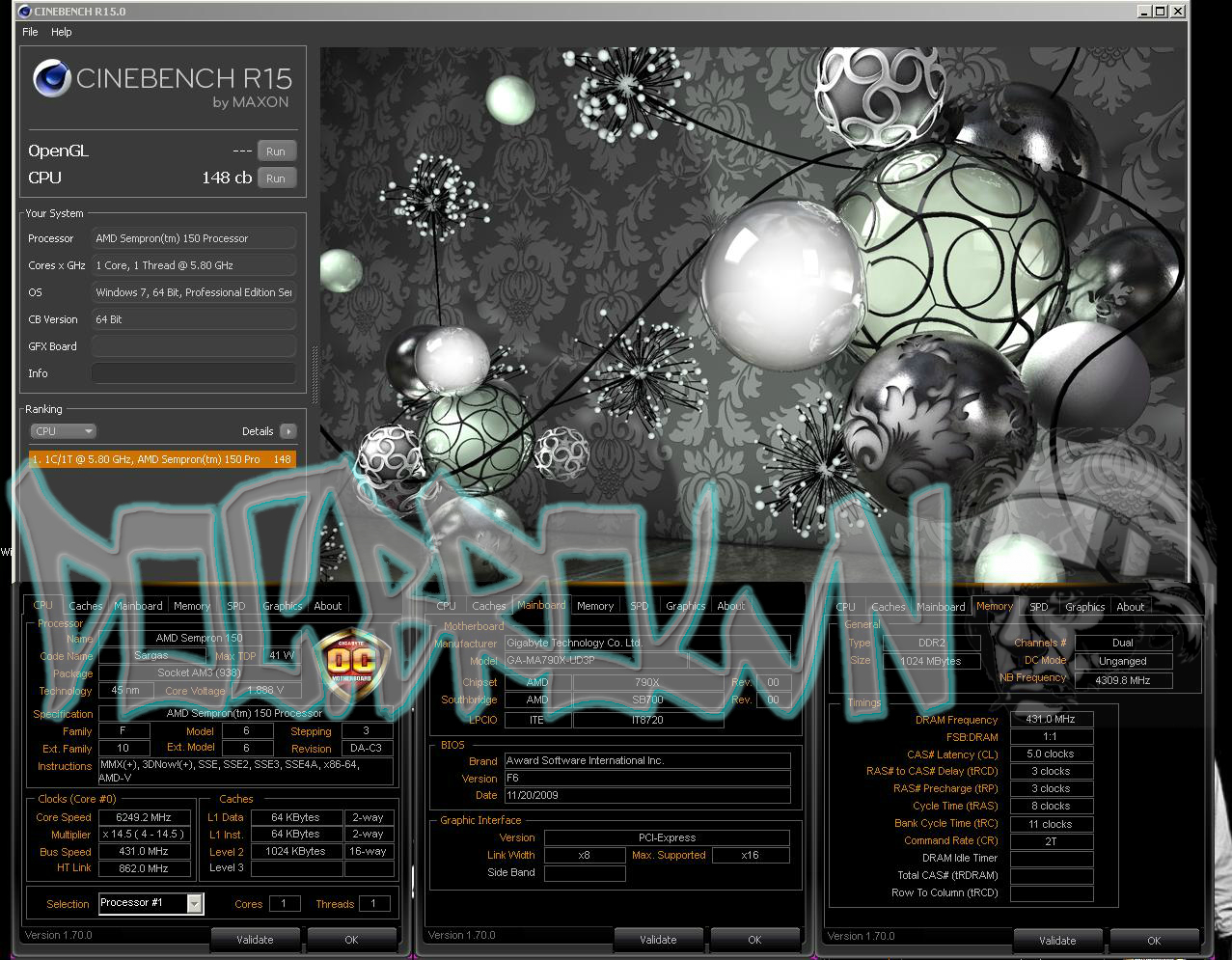This screenshot has height=960, width=1232.
Task: Open Graphics tab in first CPU-Z window
Action: [283, 606]
